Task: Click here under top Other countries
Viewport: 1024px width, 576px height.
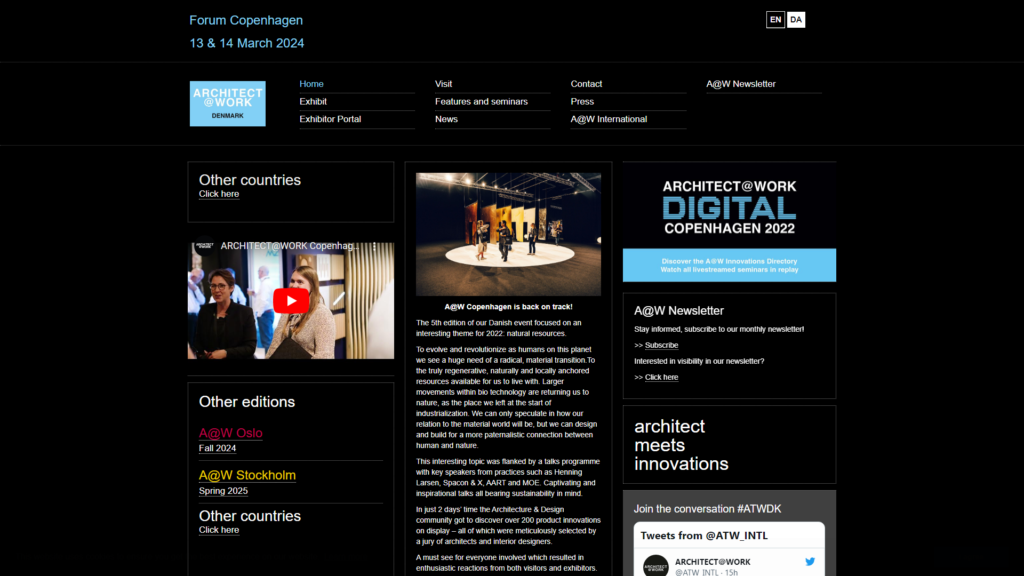Action: click(219, 194)
